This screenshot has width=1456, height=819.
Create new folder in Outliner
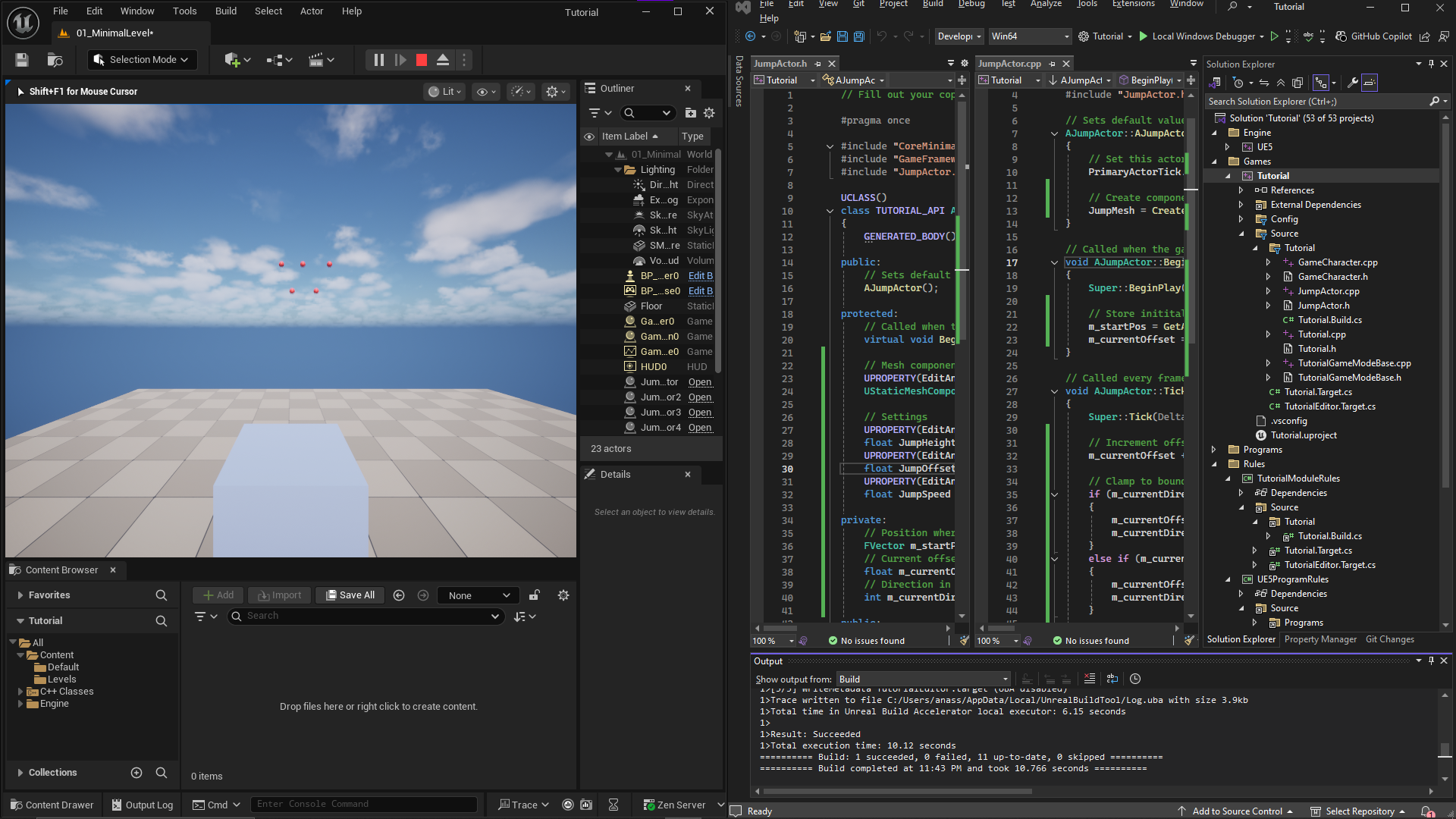pyautogui.click(x=691, y=113)
